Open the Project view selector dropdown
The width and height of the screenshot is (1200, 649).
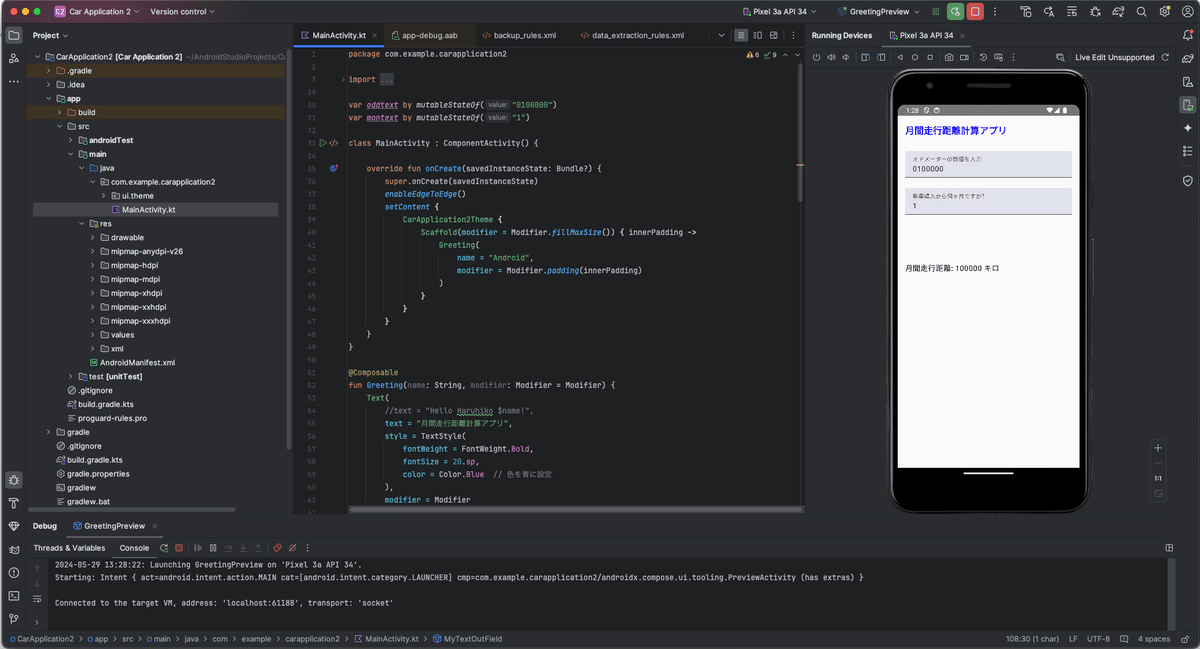(x=49, y=35)
